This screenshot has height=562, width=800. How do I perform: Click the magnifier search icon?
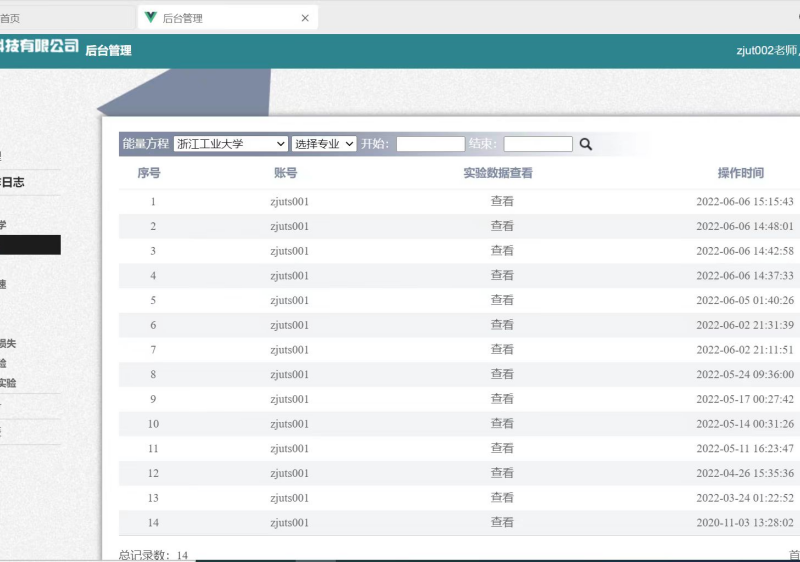[x=586, y=144]
